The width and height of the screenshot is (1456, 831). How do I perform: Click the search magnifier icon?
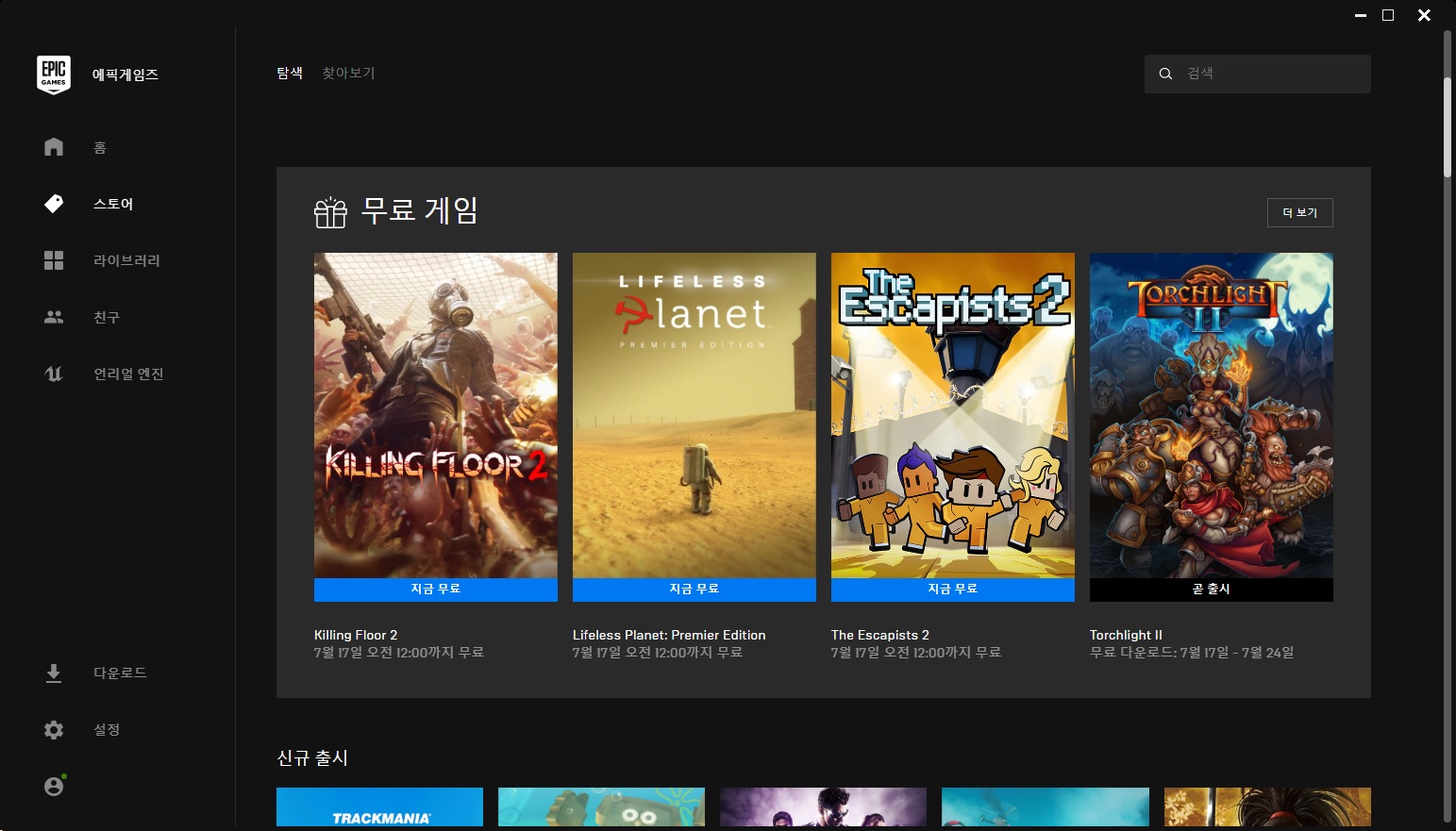point(1165,74)
